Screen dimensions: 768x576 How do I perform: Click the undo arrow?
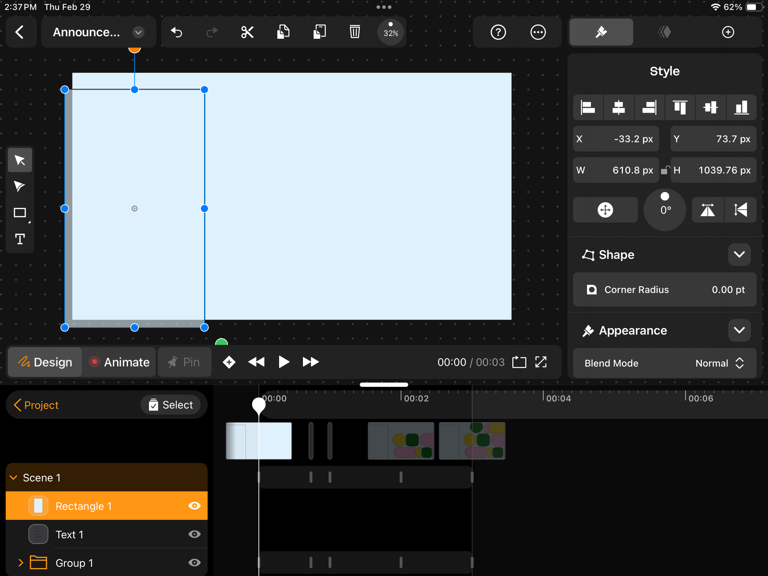[x=176, y=32]
